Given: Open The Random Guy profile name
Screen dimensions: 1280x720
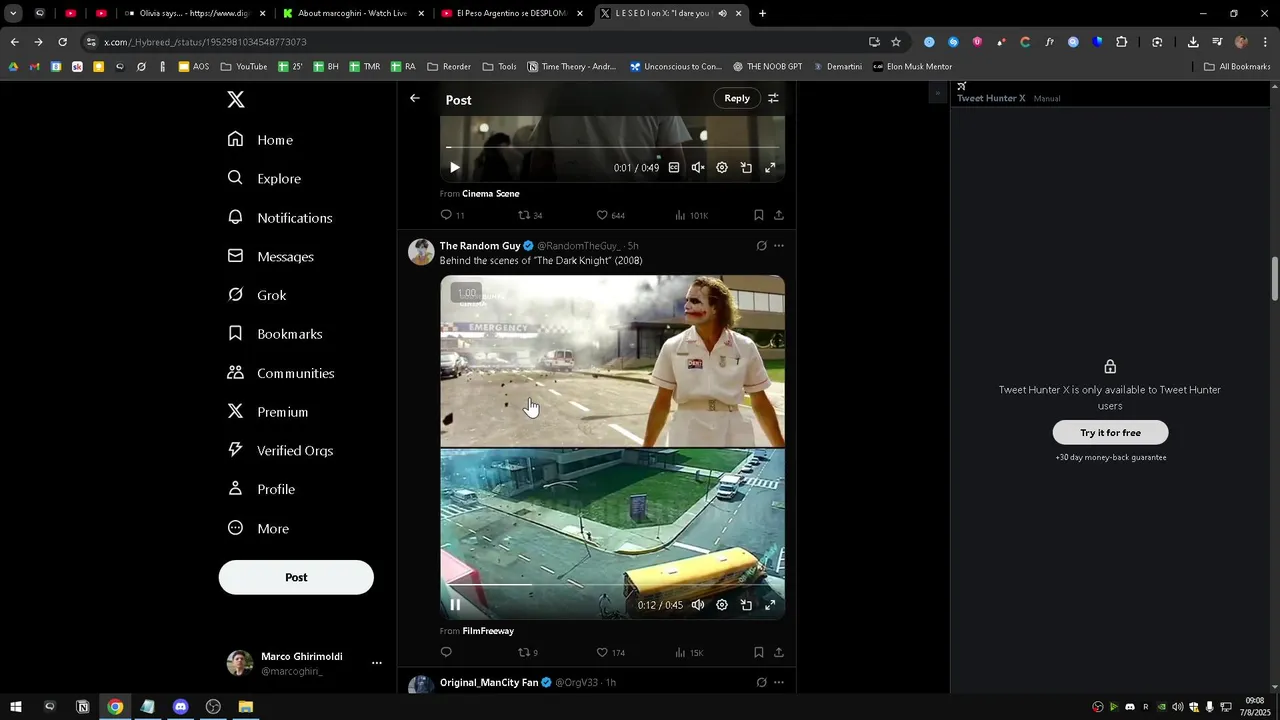Looking at the screenshot, I should click(x=480, y=246).
